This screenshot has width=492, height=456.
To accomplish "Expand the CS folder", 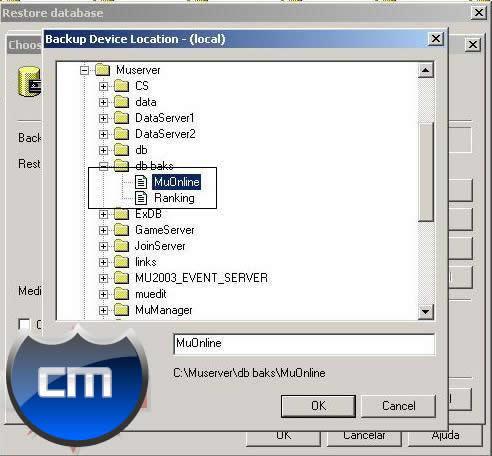I will (103, 86).
